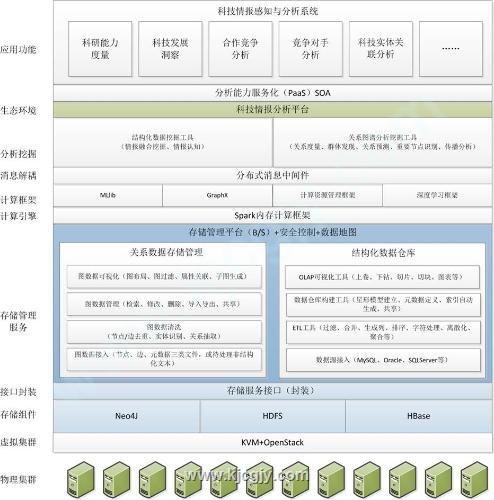The image size is (494, 500).
Task: Select the green 科技情报分析平台 bar
Action: pyautogui.click(x=273, y=110)
